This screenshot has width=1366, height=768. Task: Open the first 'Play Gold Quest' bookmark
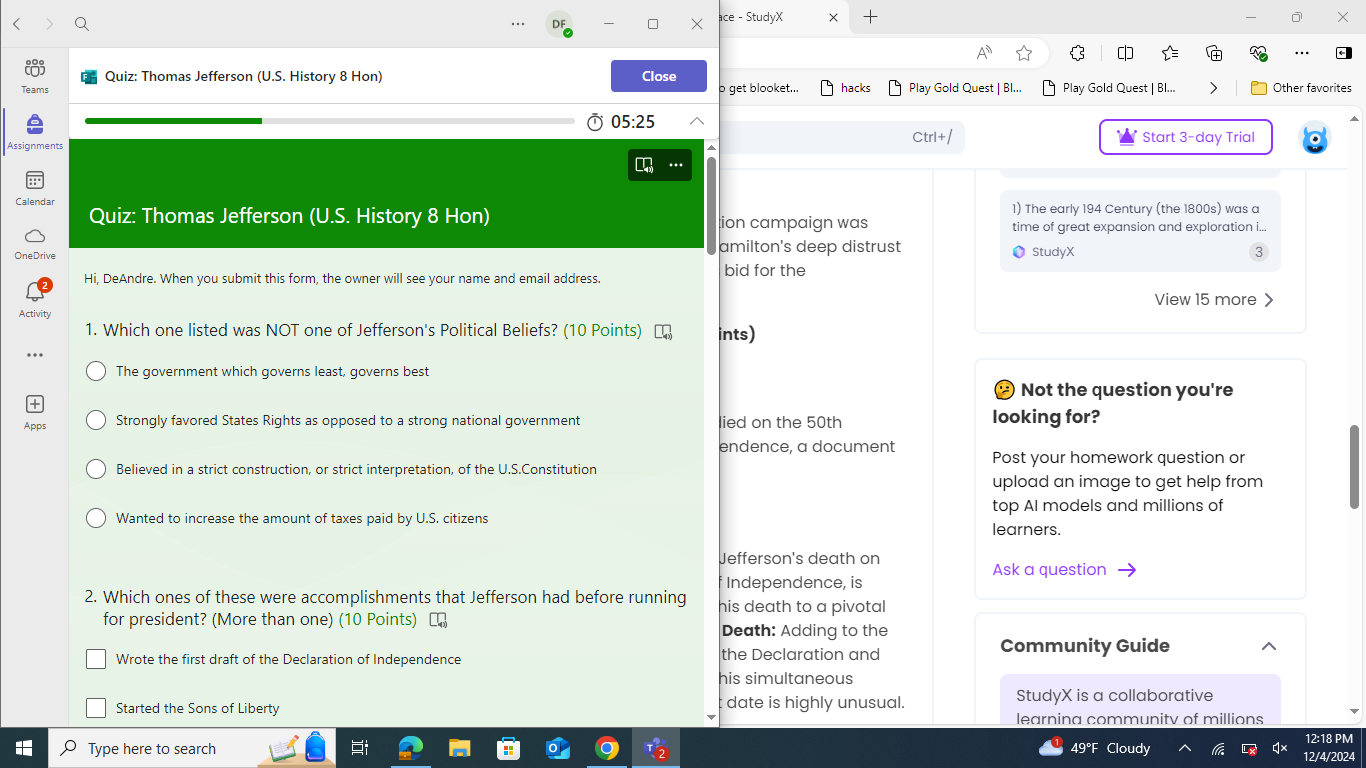click(955, 88)
